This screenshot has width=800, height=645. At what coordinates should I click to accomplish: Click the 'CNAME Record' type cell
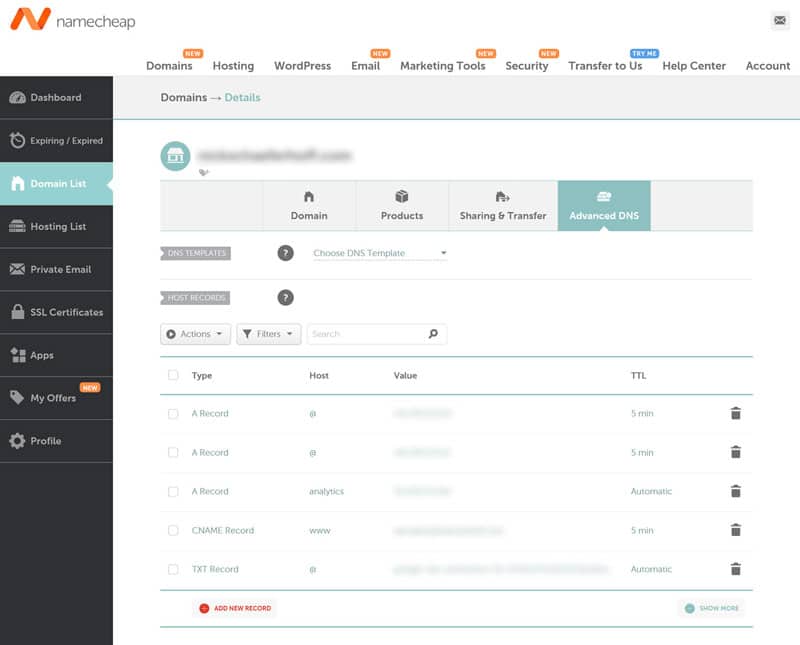click(x=223, y=530)
